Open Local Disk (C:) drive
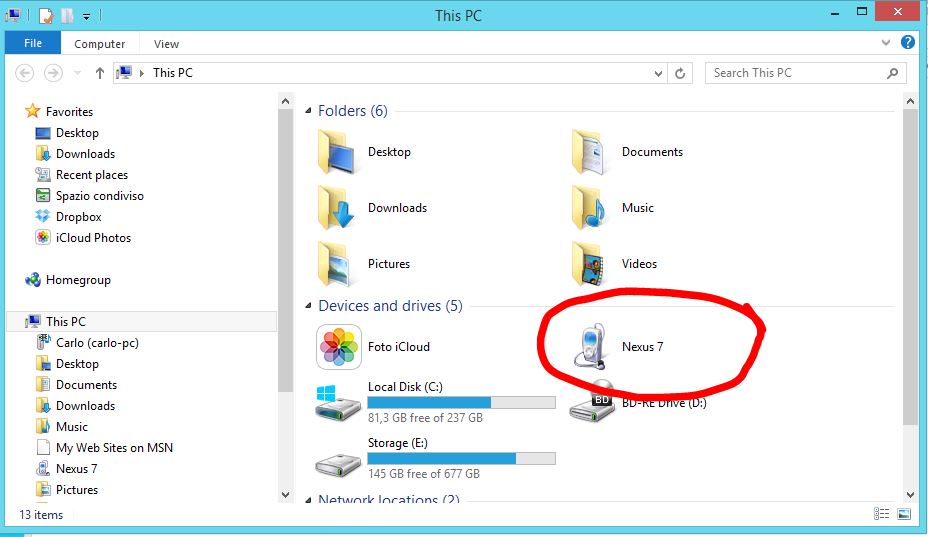This screenshot has height=537, width=928. pos(338,401)
